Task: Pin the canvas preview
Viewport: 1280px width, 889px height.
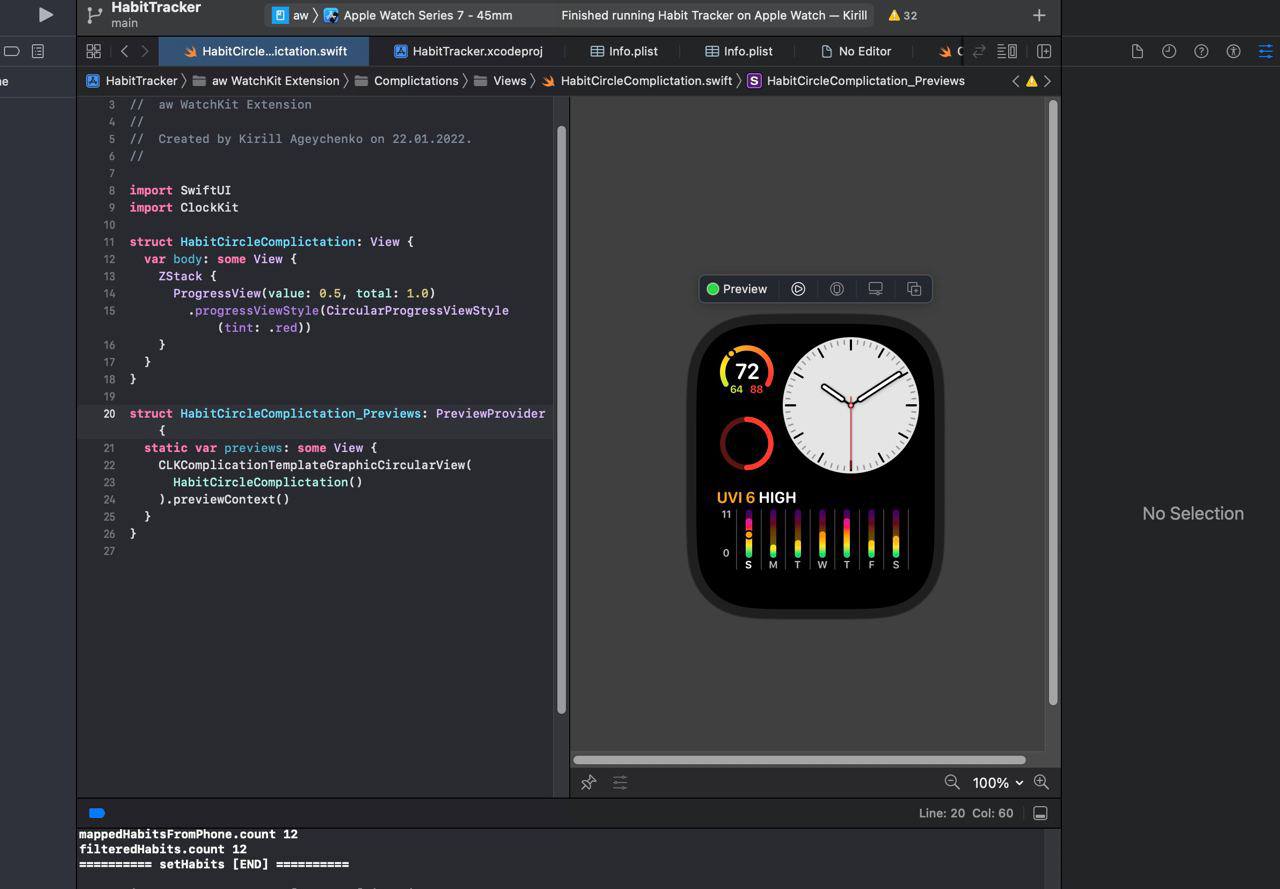Action: tap(588, 783)
